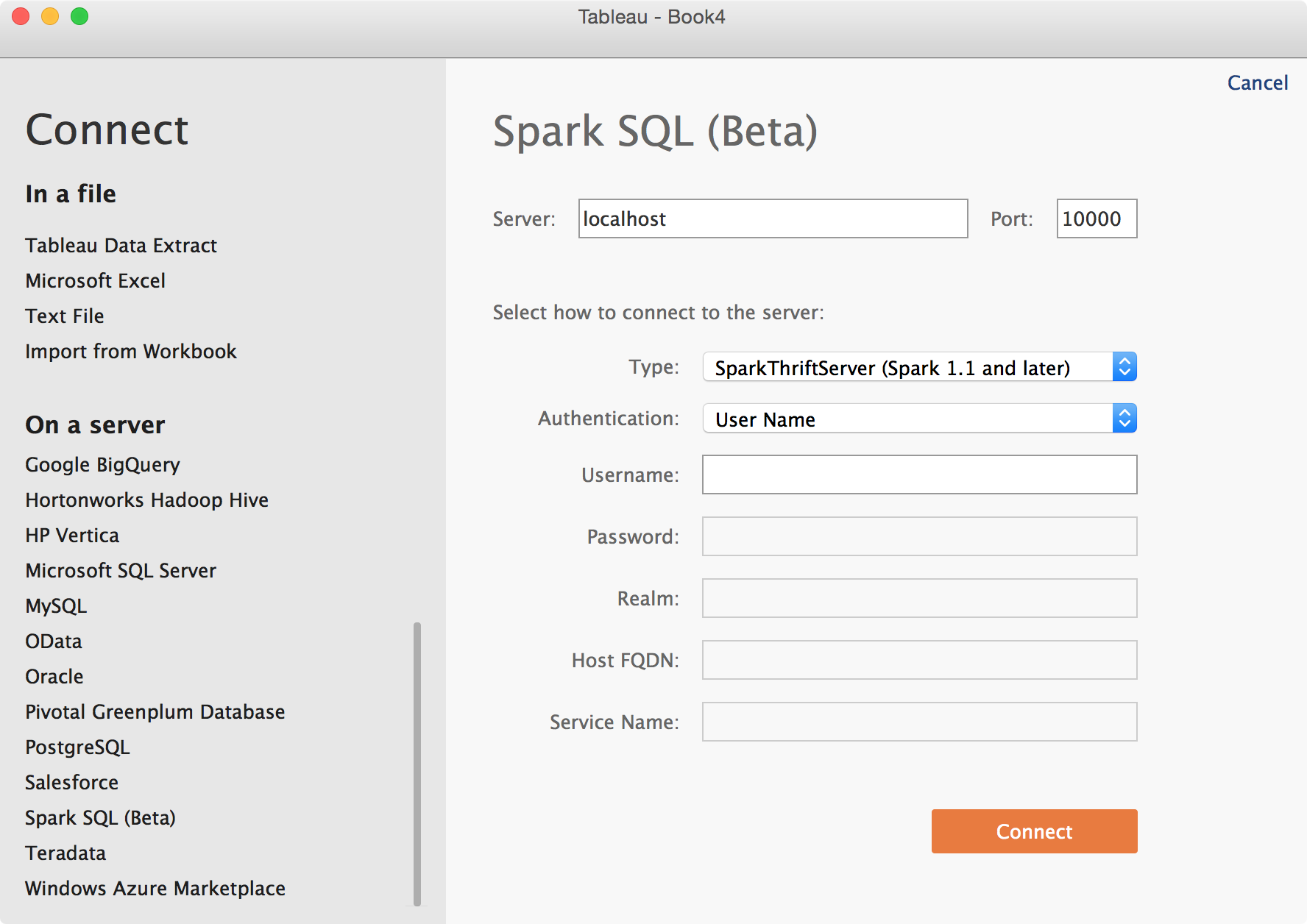Click the Port field showing 10000

[x=1096, y=218]
